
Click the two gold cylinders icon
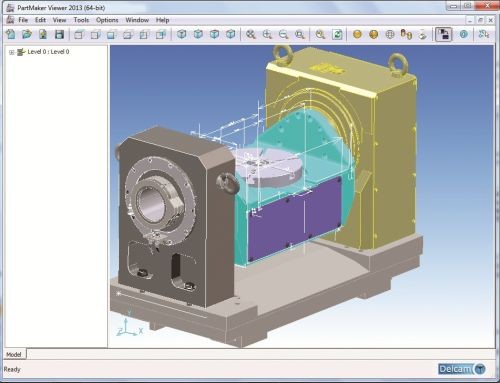[x=406, y=34]
